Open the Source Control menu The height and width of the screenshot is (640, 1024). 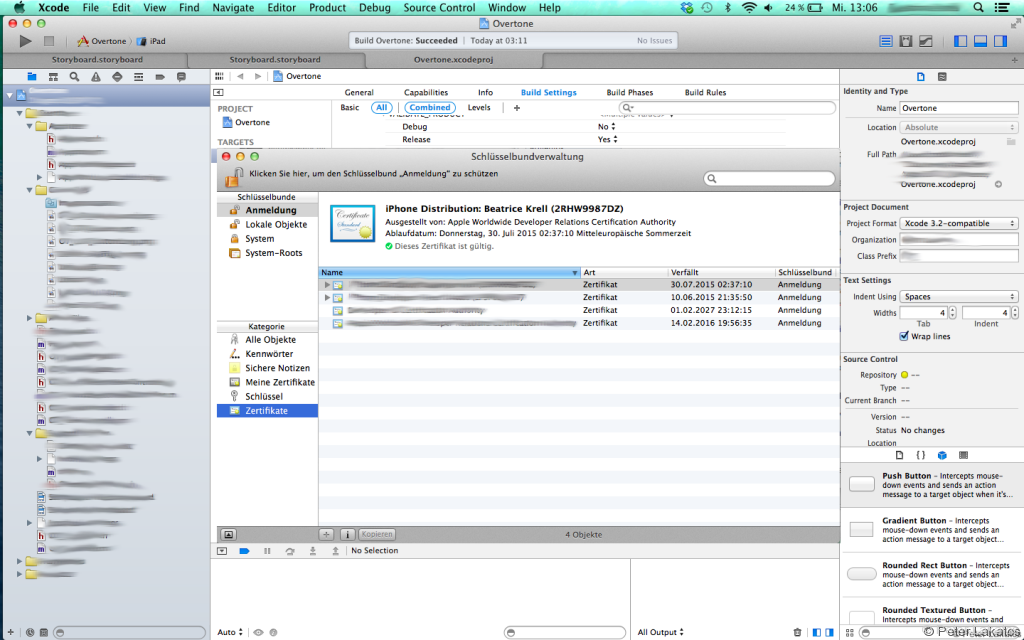(x=439, y=8)
